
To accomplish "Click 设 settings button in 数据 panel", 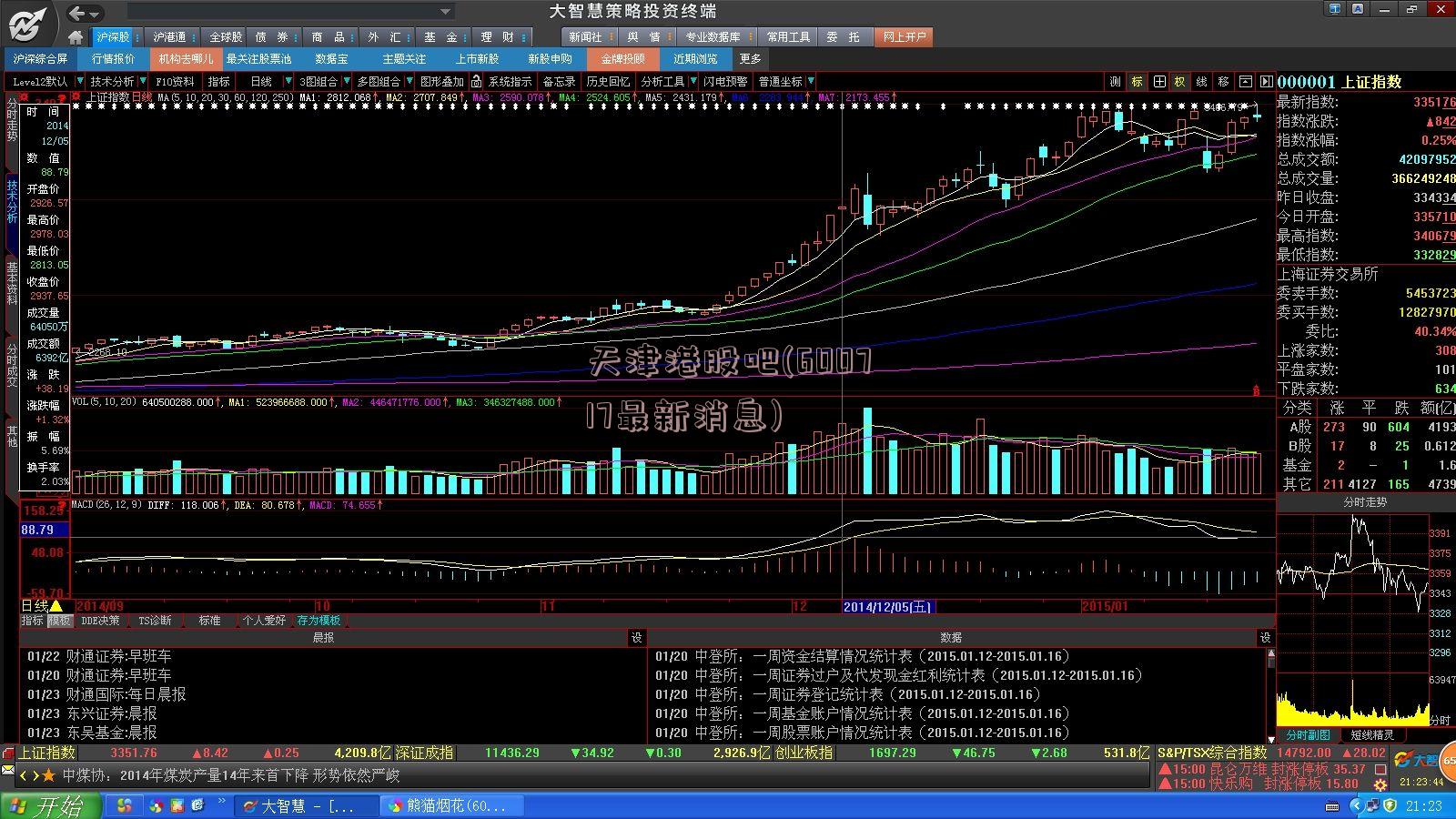I will 1265,638.
